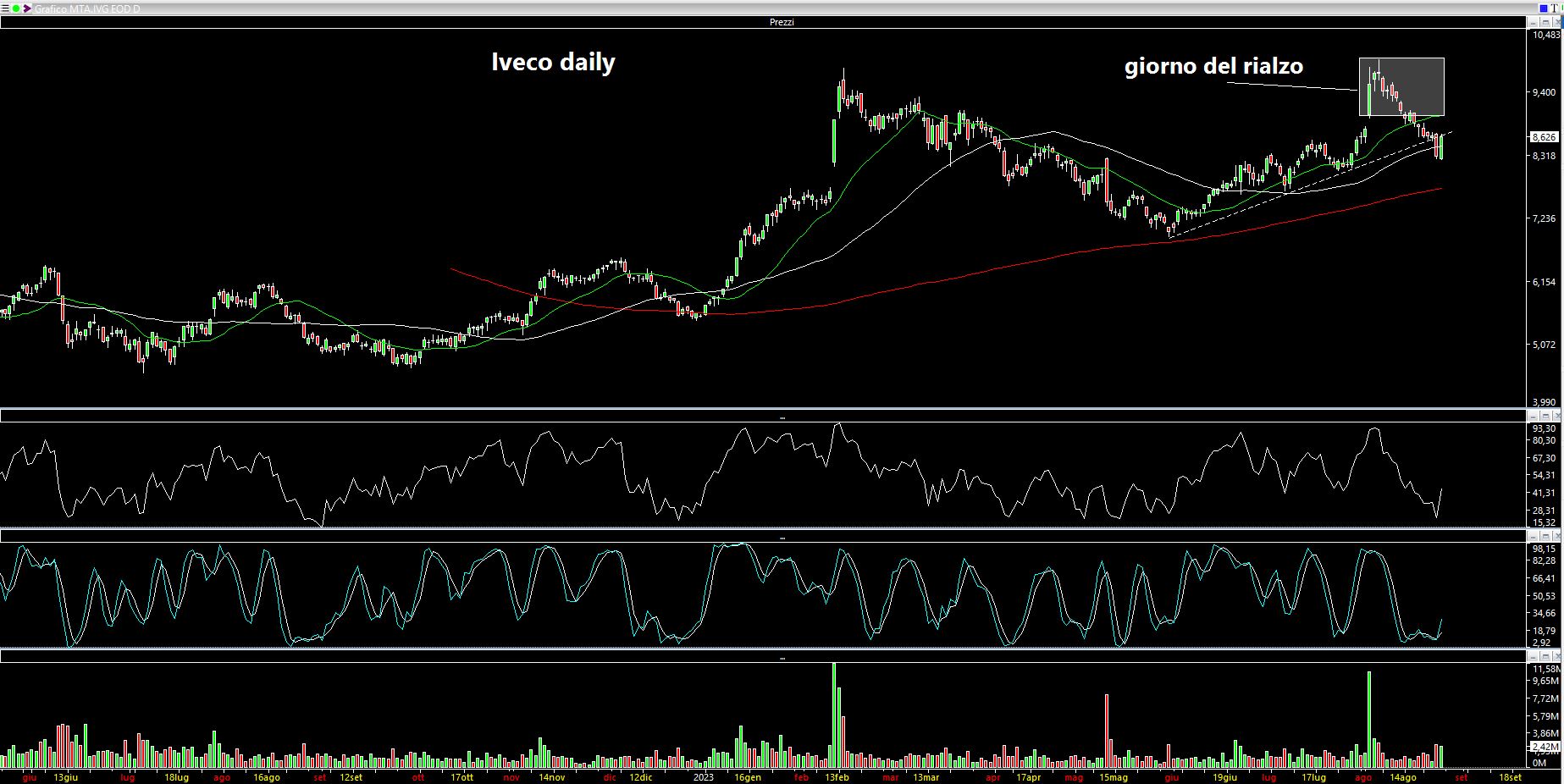Image resolution: width=1564 pixels, height=784 pixels.
Task: Click the purple arrow icon in title bar
Action: (27, 8)
